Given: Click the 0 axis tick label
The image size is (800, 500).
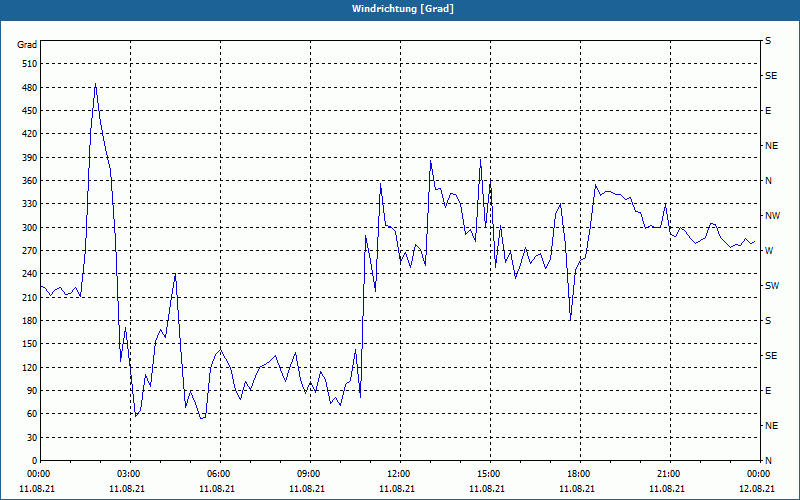Looking at the screenshot, I should point(34,461).
